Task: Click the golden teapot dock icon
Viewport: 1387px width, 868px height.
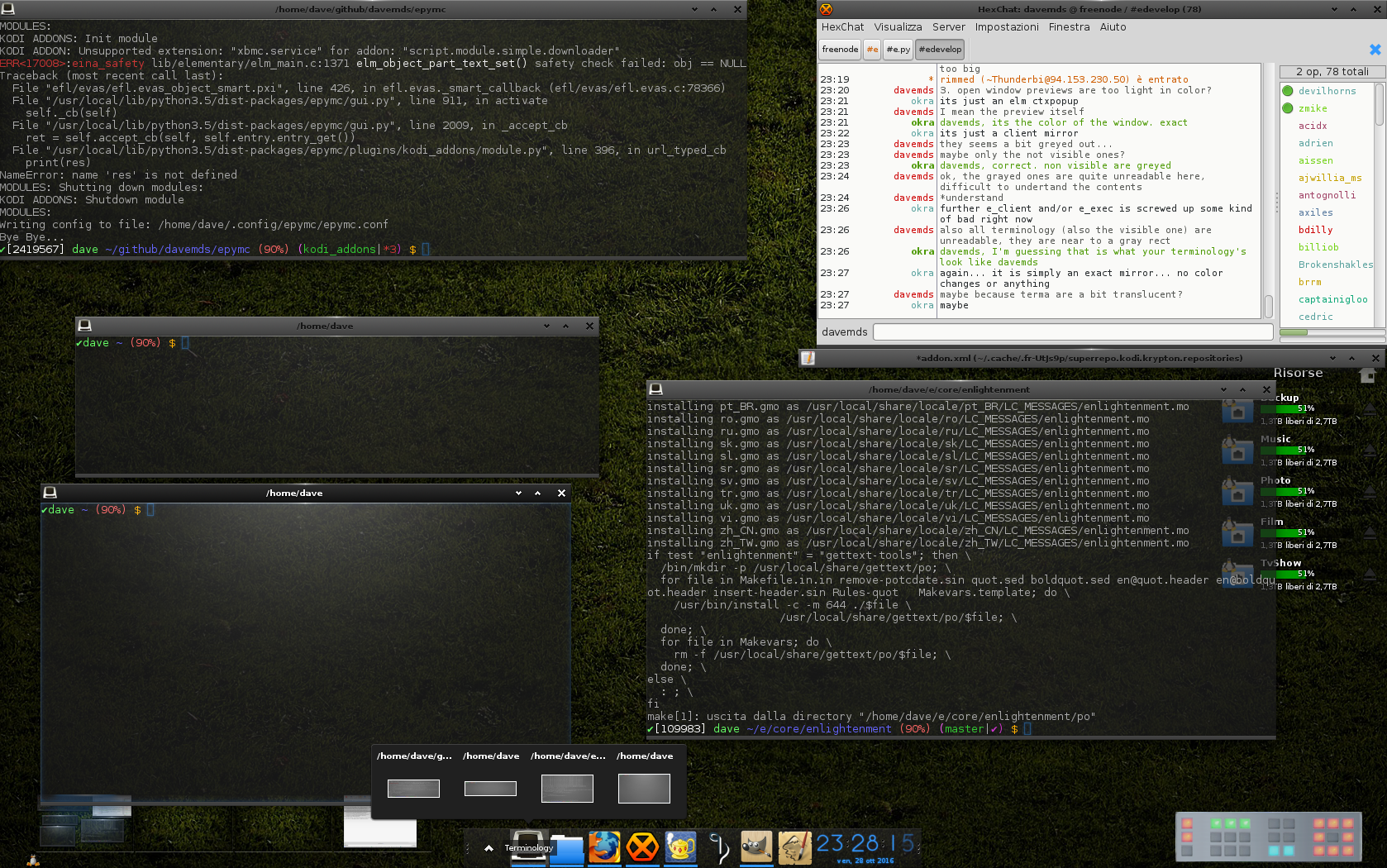Action: point(680,847)
